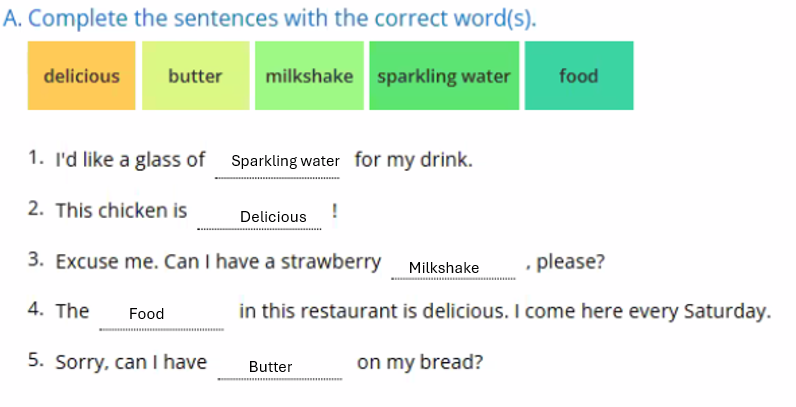Click the 'Milkshake' blank in sentence 3
The image size is (796, 407).
(444, 268)
